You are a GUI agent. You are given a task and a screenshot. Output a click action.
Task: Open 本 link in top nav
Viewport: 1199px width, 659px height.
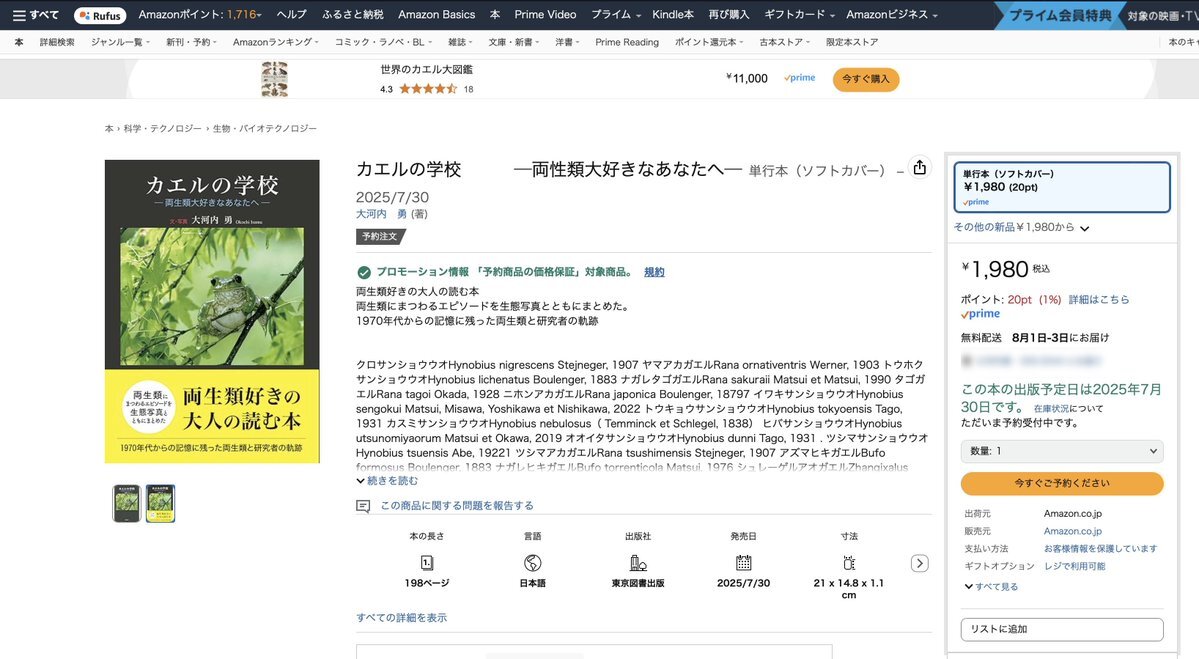click(495, 15)
